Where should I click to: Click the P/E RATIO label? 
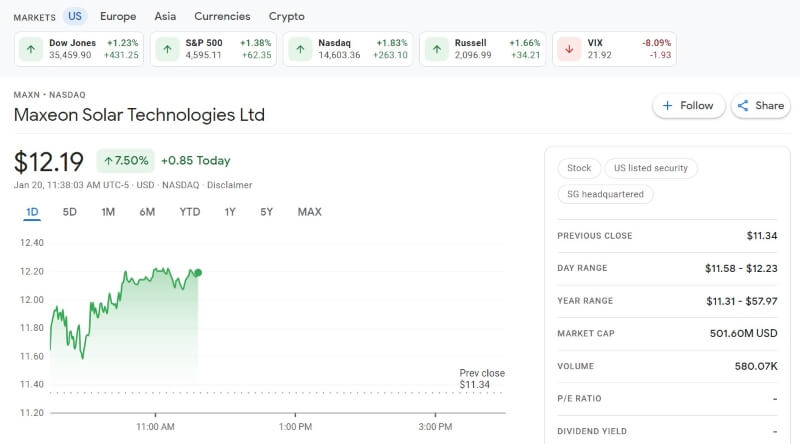click(x=579, y=399)
